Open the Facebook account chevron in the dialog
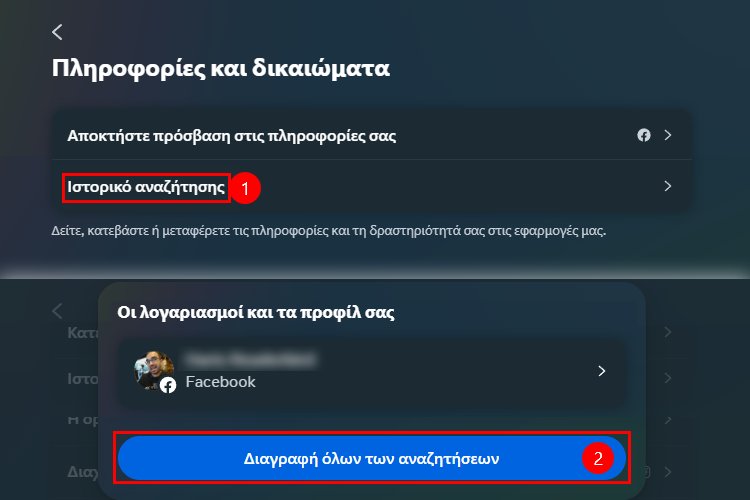The width and height of the screenshot is (750, 500). 602,371
